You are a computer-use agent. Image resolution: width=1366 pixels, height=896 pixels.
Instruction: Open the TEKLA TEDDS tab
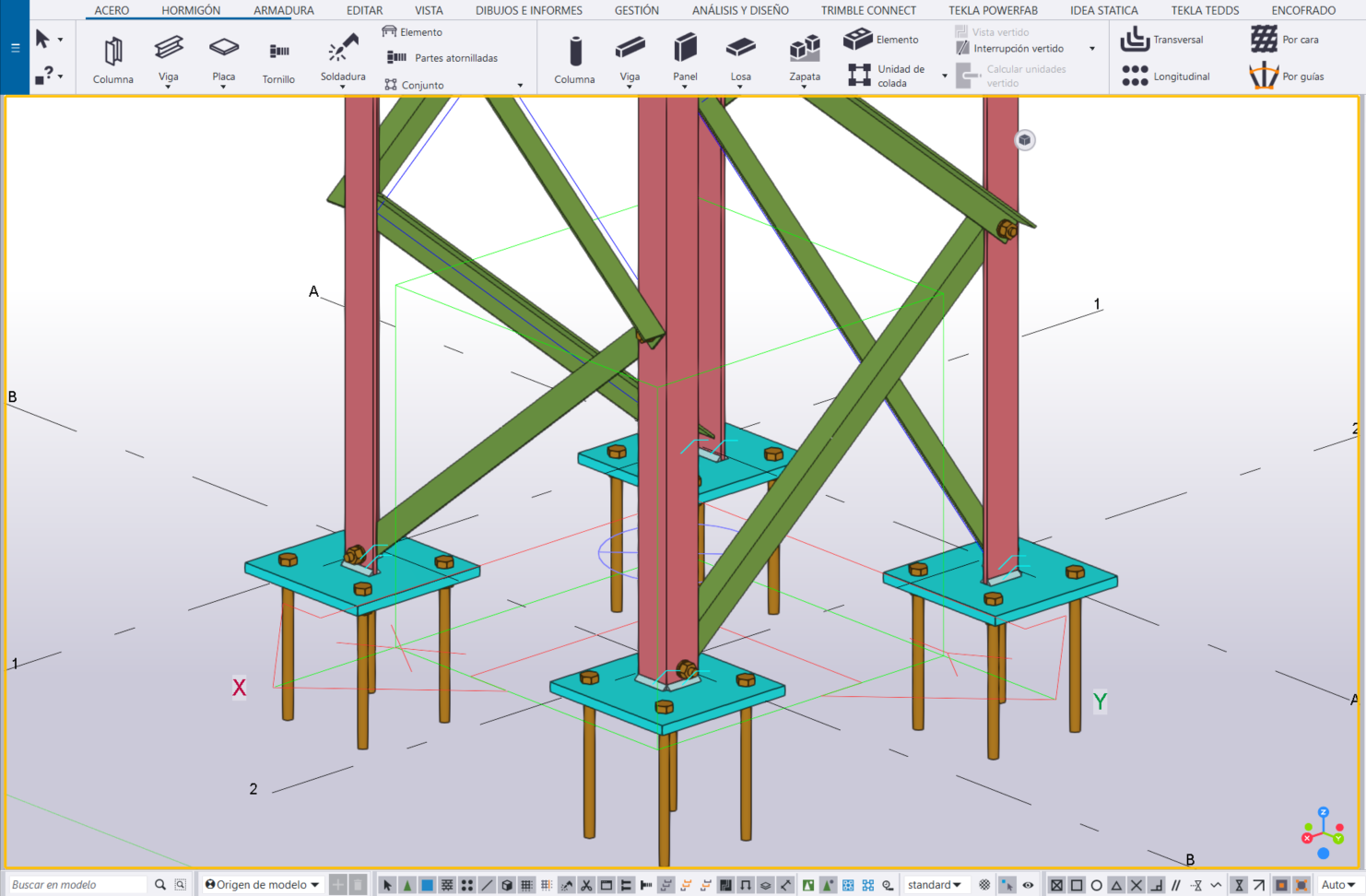[1205, 10]
